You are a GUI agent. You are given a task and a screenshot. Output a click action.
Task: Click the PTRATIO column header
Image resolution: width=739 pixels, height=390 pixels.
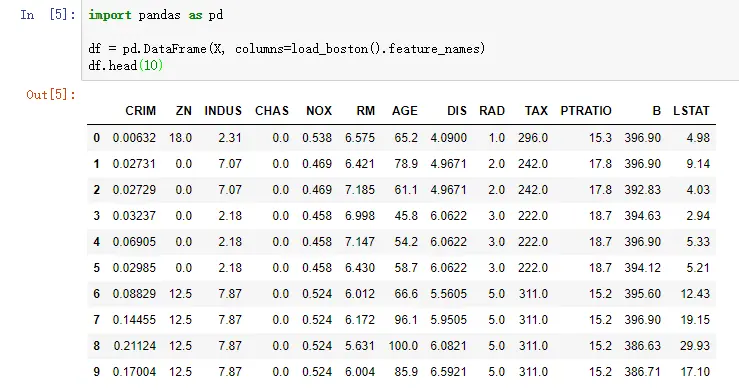pos(586,111)
